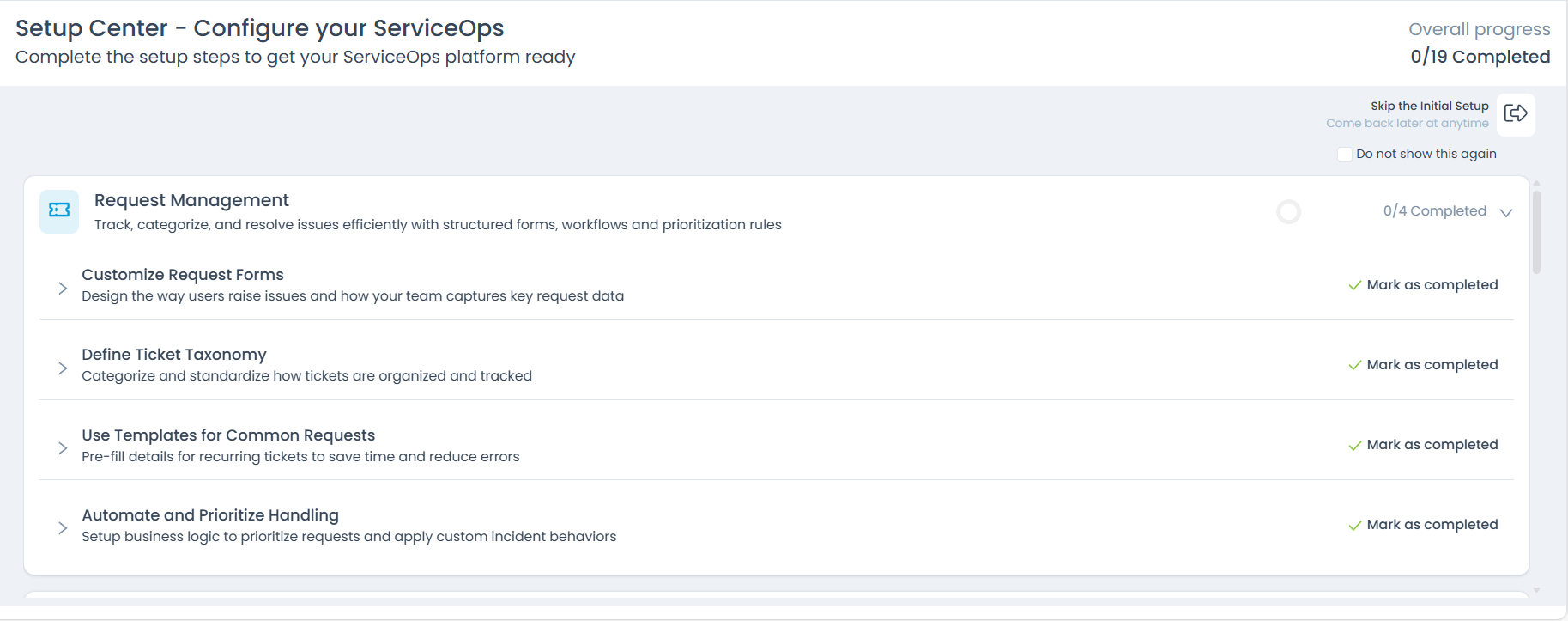Click the Skip the Initial Setup link
The height and width of the screenshot is (621, 1568).
[x=1429, y=106]
